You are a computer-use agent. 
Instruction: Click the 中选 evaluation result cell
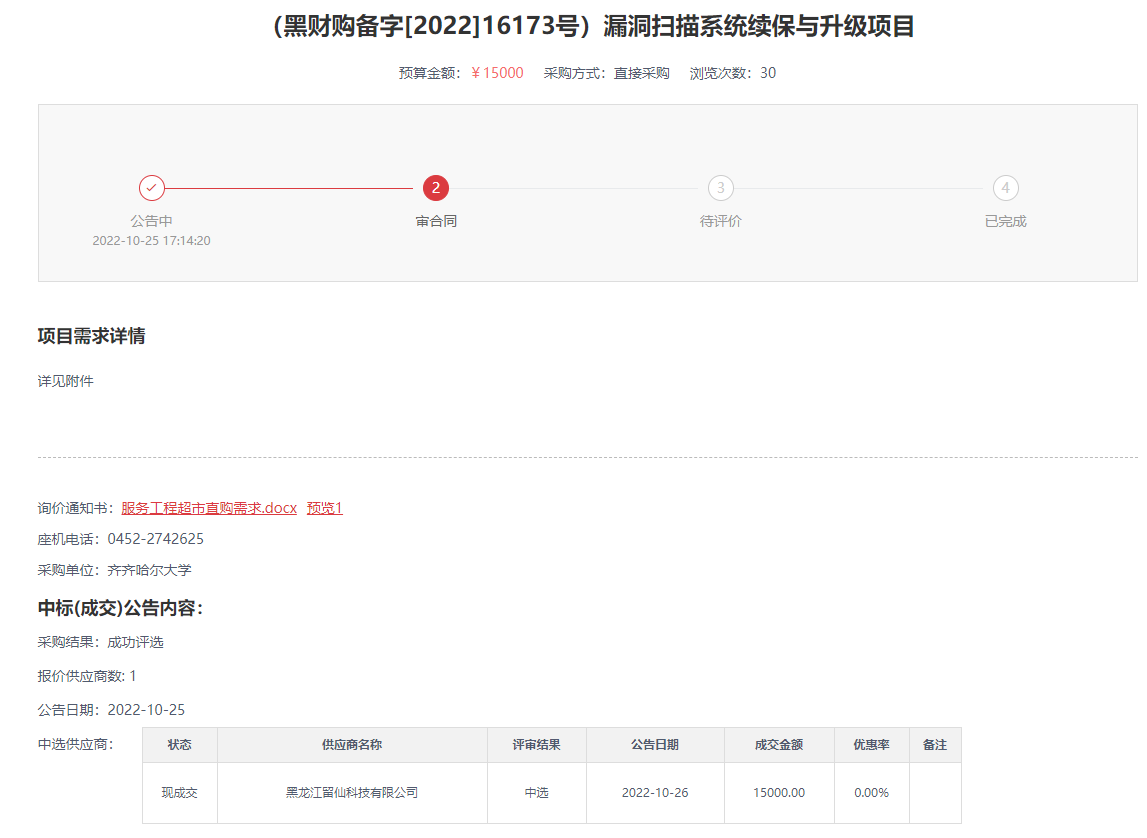tap(537, 792)
